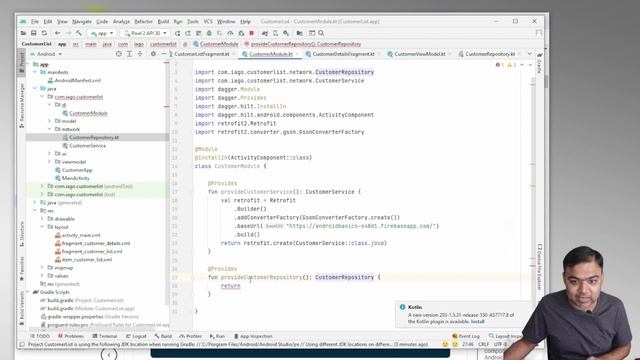Switch to CustomerRepository.kt tab

tap(490, 54)
